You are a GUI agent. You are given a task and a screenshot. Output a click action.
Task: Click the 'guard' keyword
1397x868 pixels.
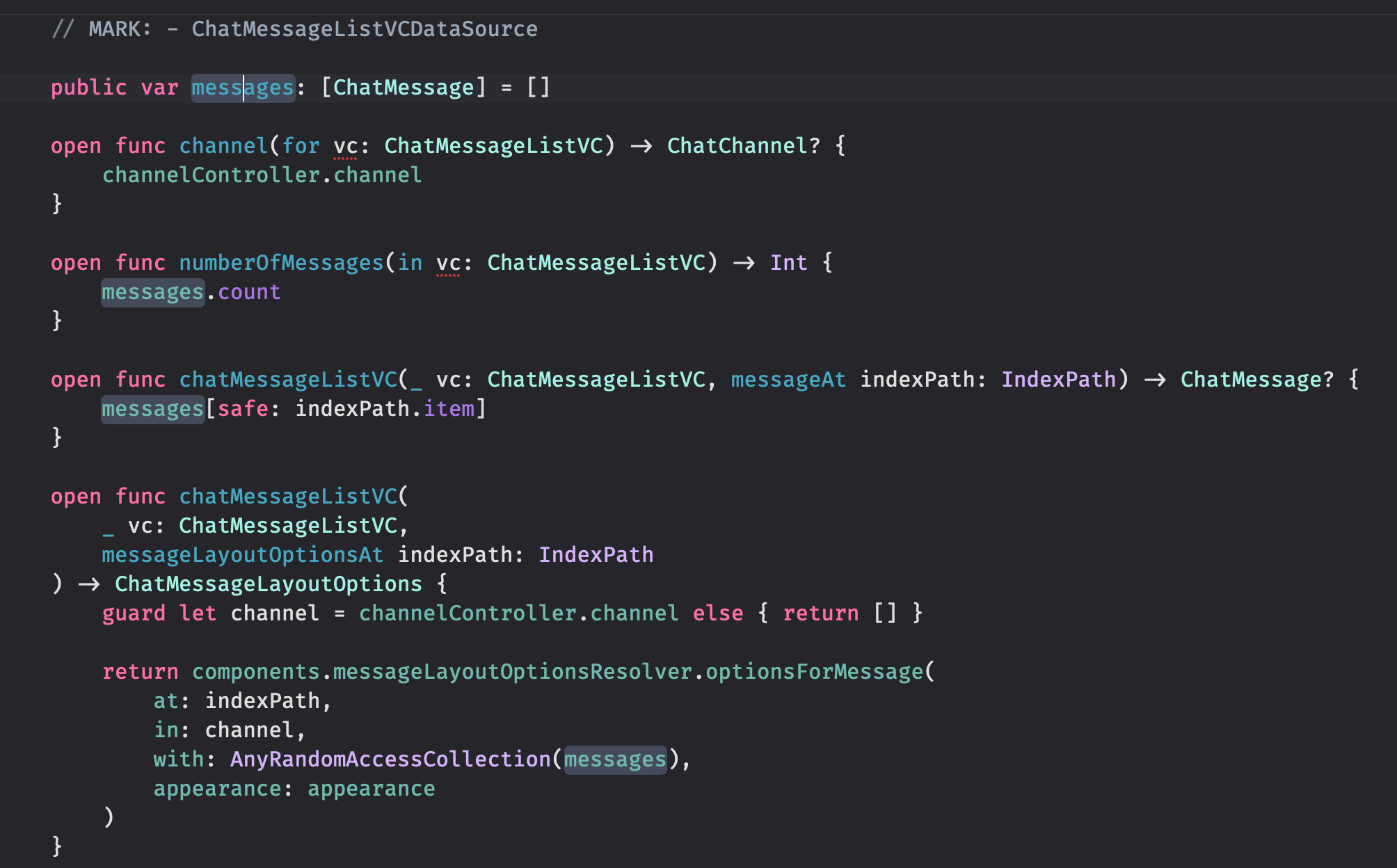[134, 613]
